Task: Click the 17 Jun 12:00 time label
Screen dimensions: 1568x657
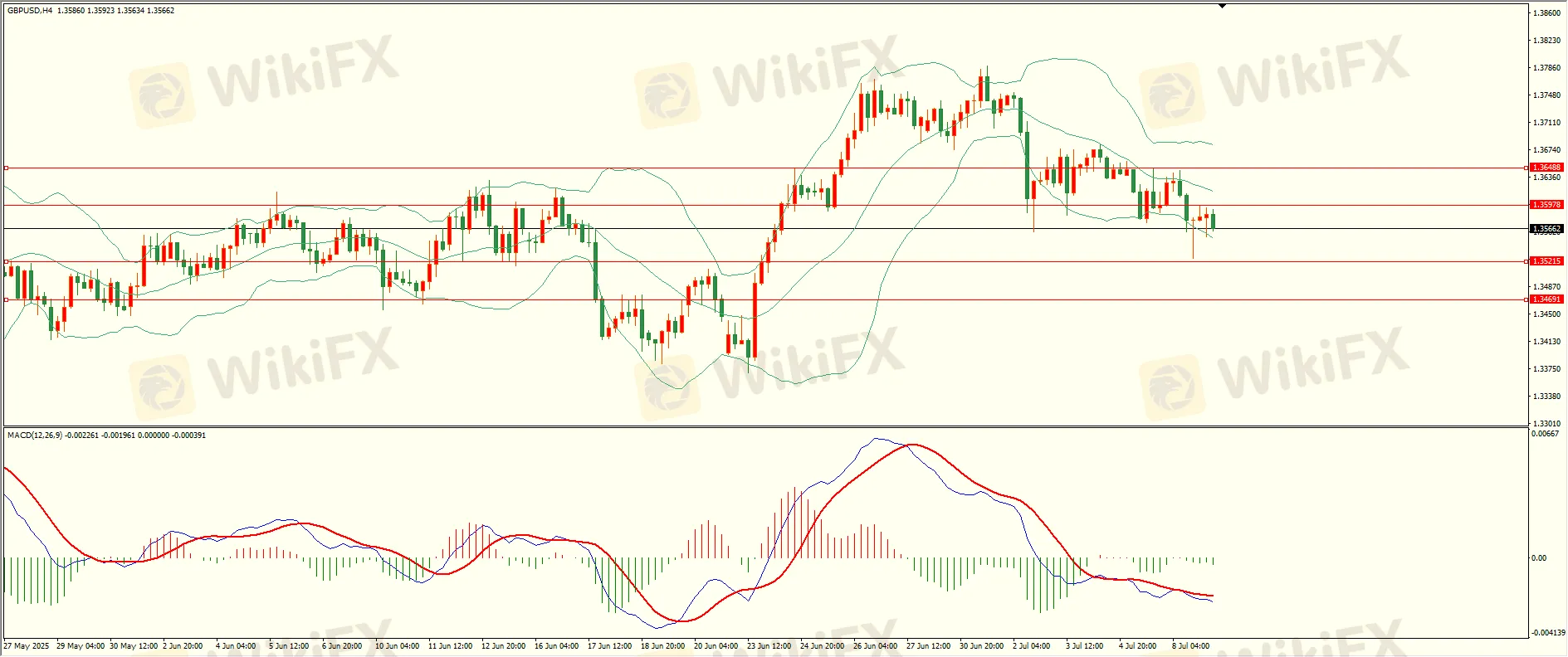Action: coord(610,646)
